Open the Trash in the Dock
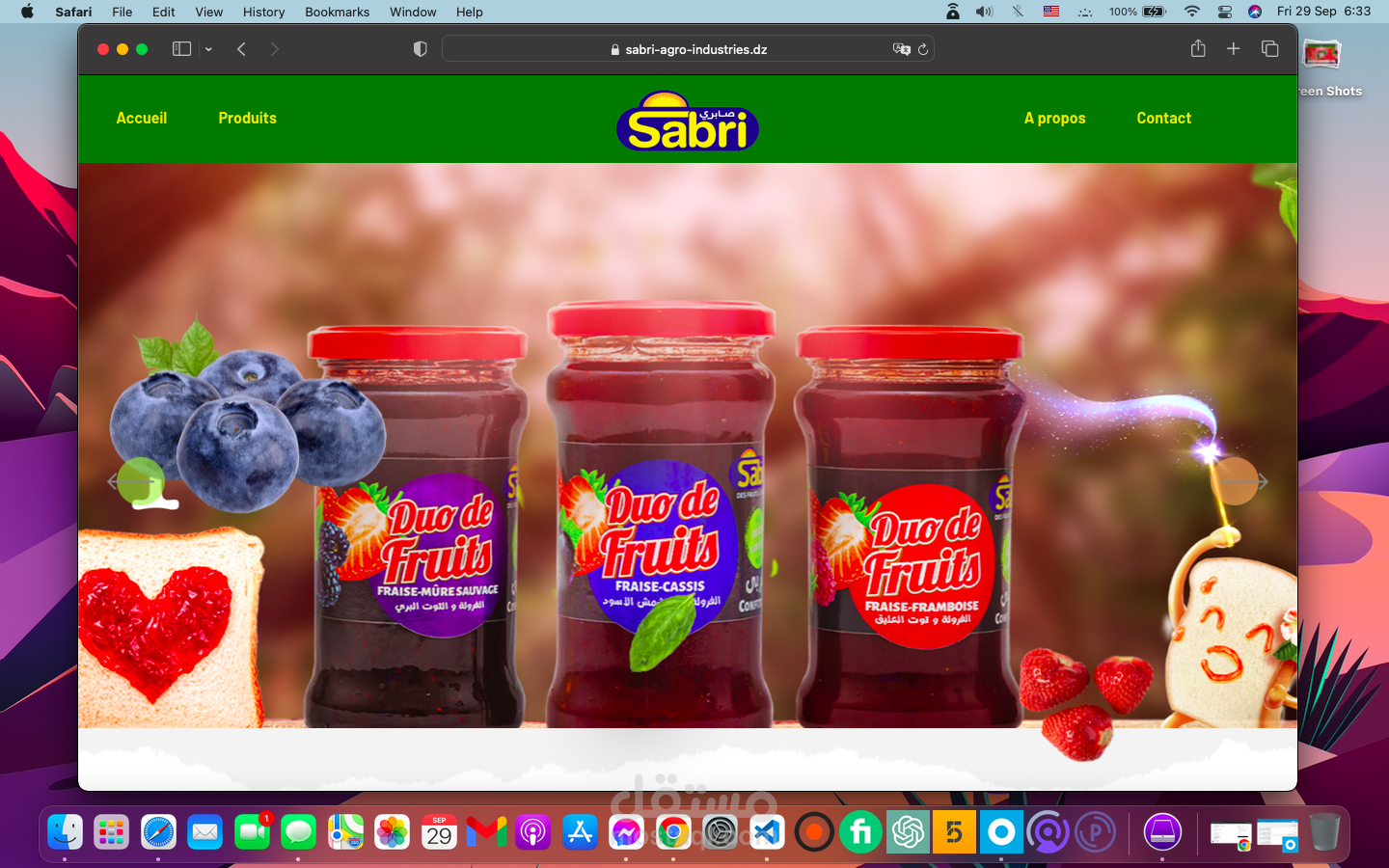The height and width of the screenshot is (868, 1389). point(1324,831)
